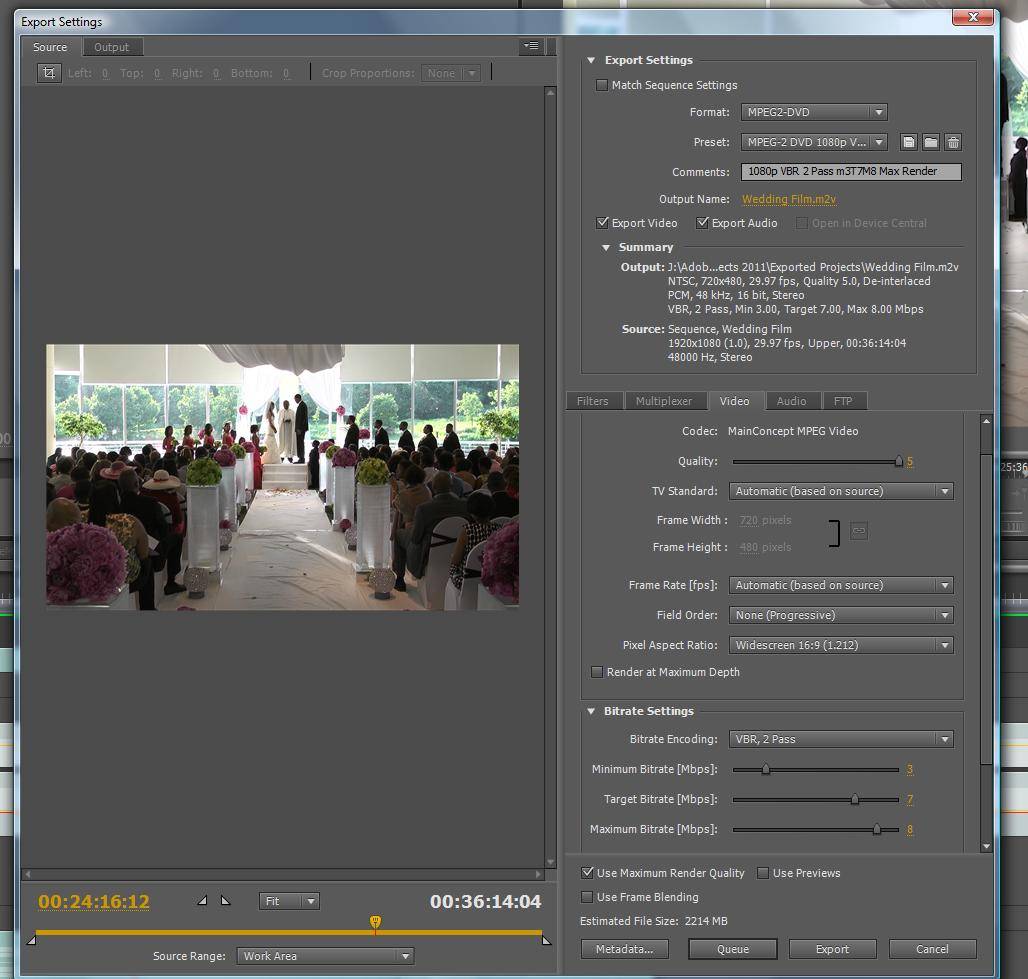This screenshot has height=979, width=1028.
Task: Enable Match Sequence Settings checkbox
Action: [x=601, y=85]
